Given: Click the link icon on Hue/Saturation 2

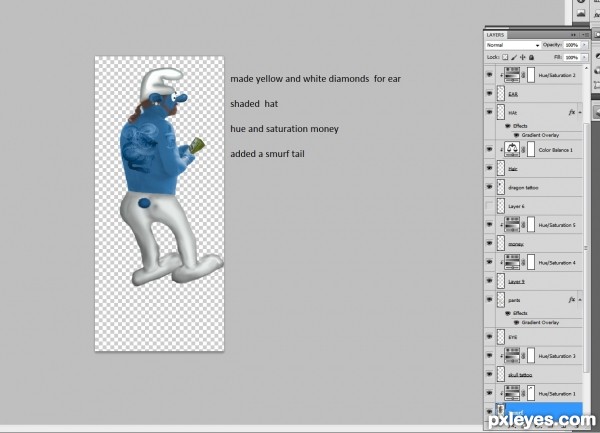Looking at the screenshot, I should 523,75.
